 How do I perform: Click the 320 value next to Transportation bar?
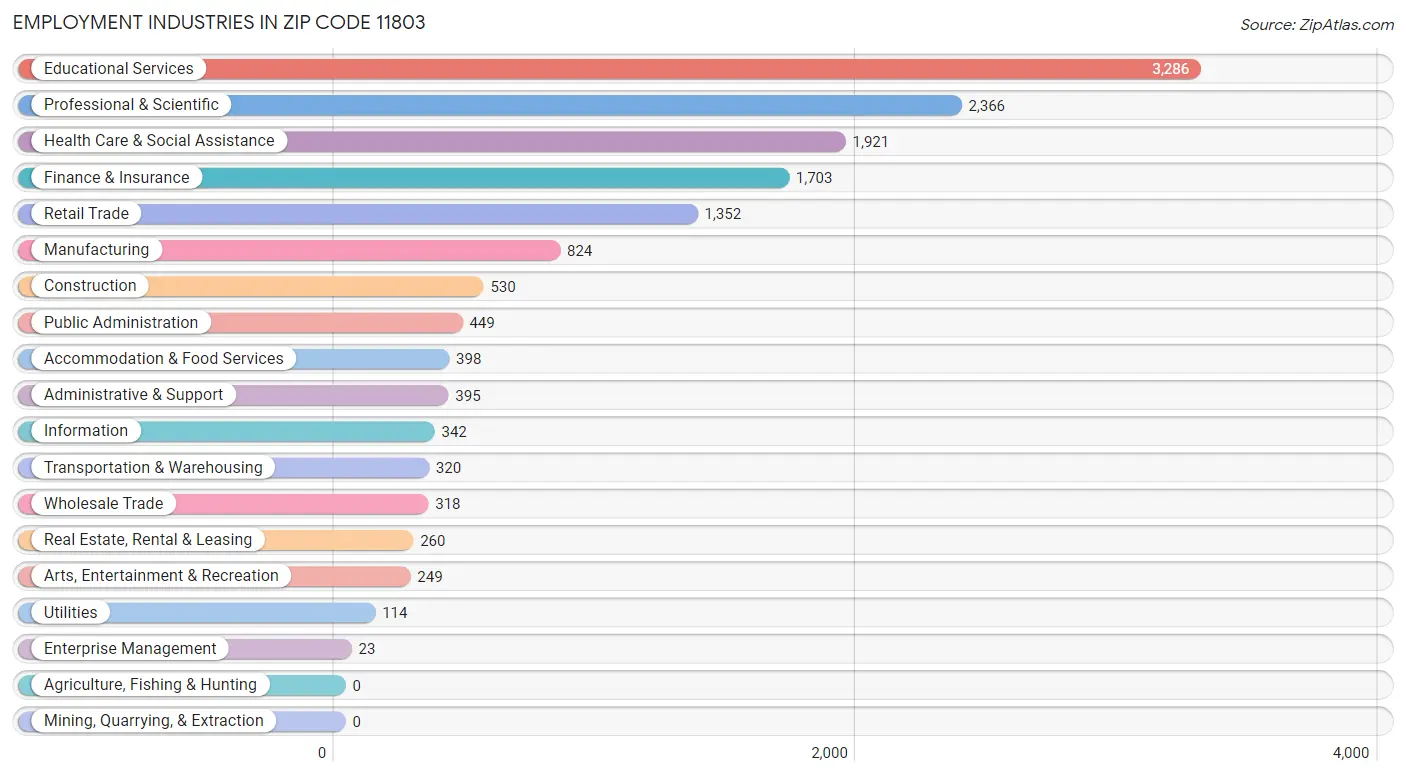click(x=448, y=468)
